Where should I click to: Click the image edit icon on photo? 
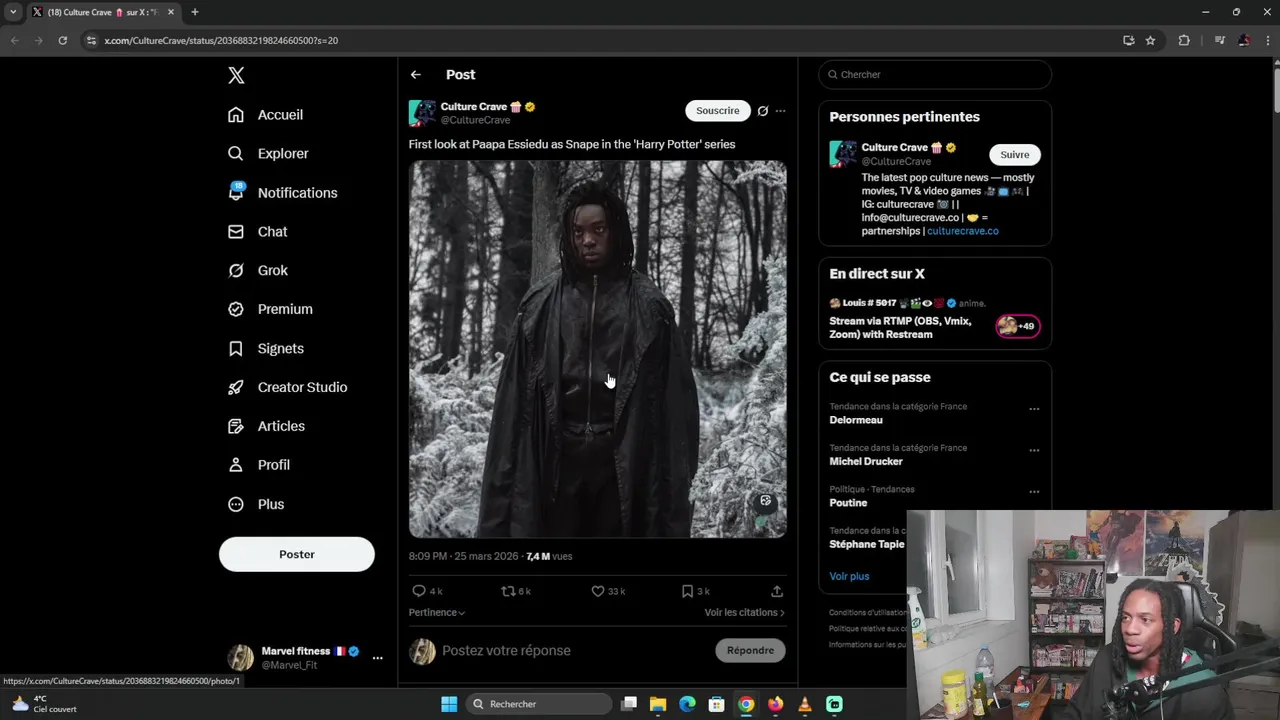point(766,501)
